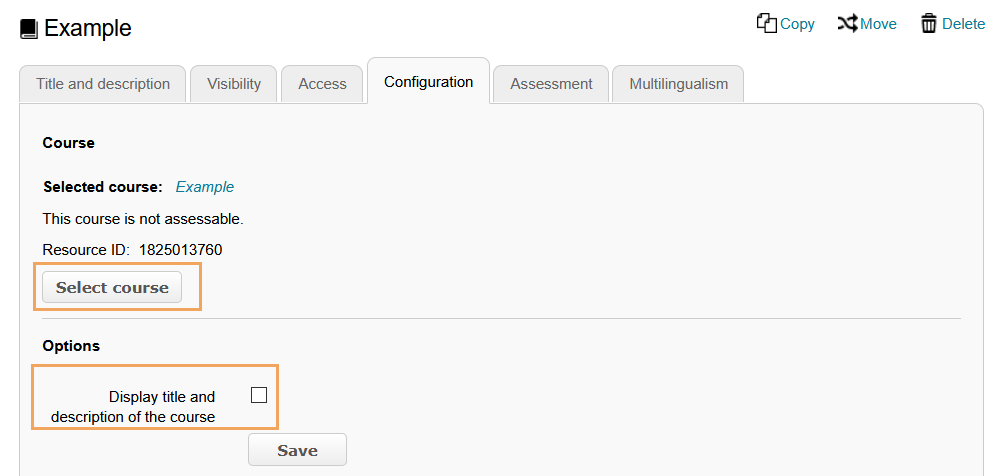Viewport: 1000px width, 476px height.
Task: Click the Save button
Action: tap(297, 450)
